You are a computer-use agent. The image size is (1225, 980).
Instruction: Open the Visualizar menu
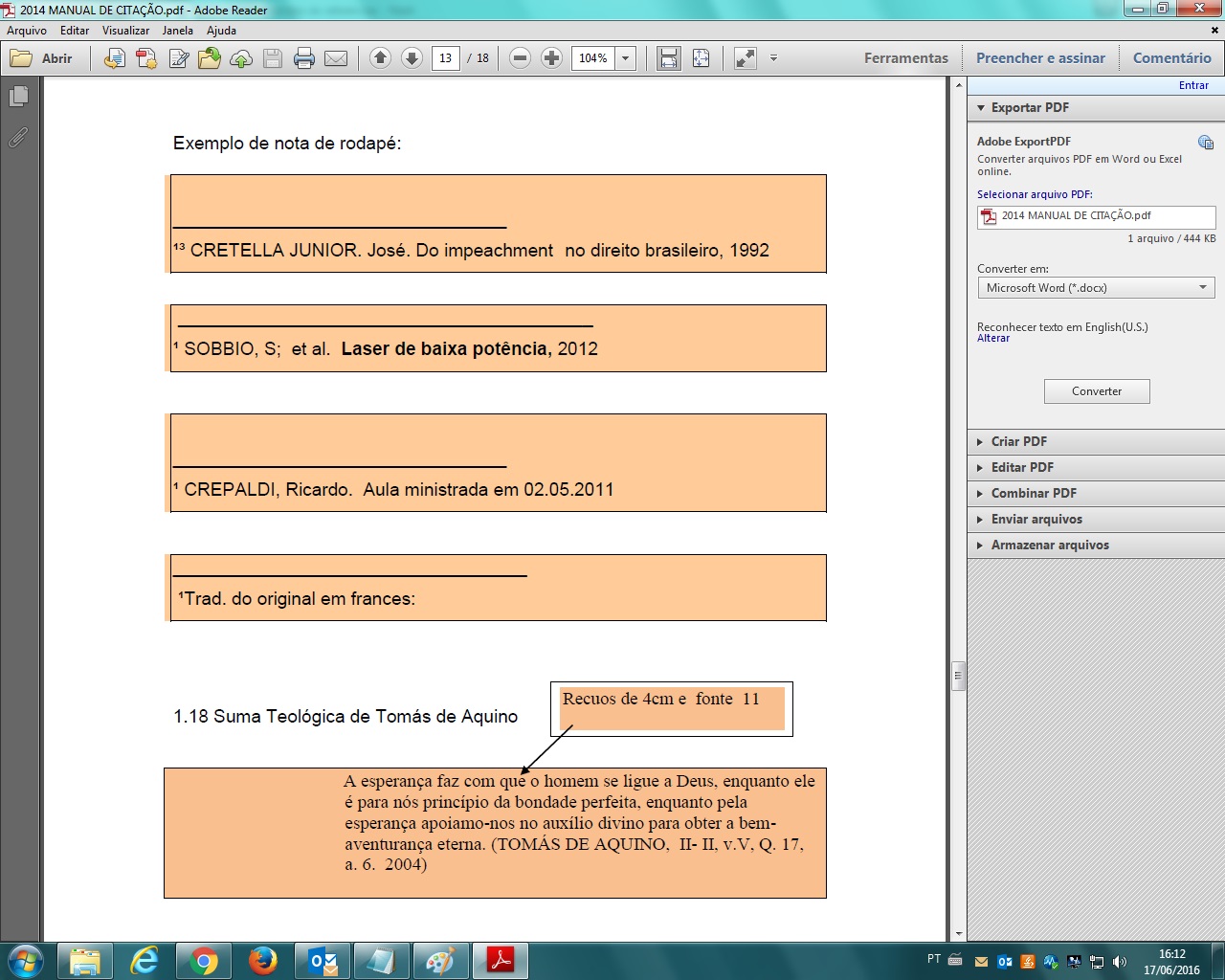pos(125,31)
